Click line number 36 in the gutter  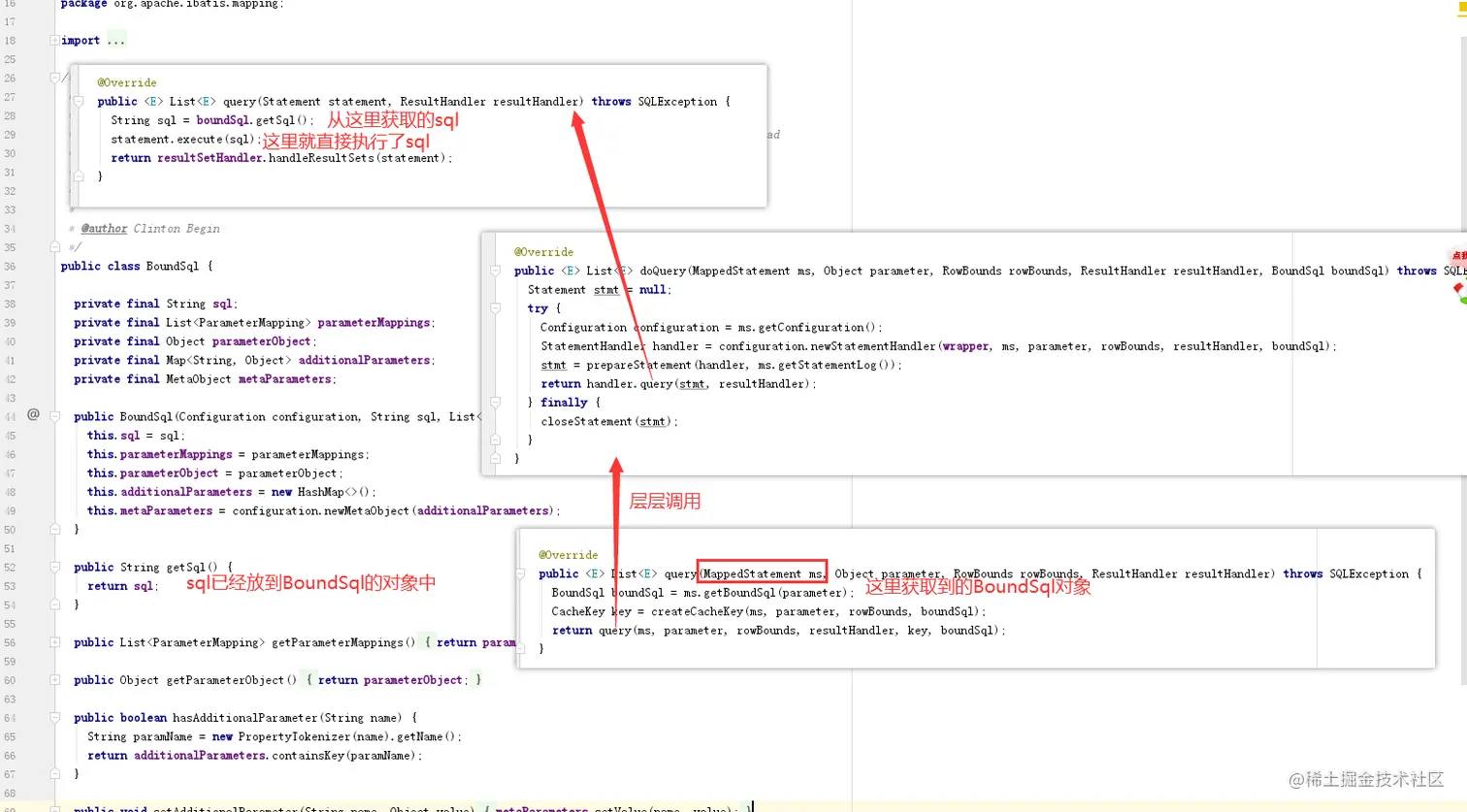click(x=10, y=266)
